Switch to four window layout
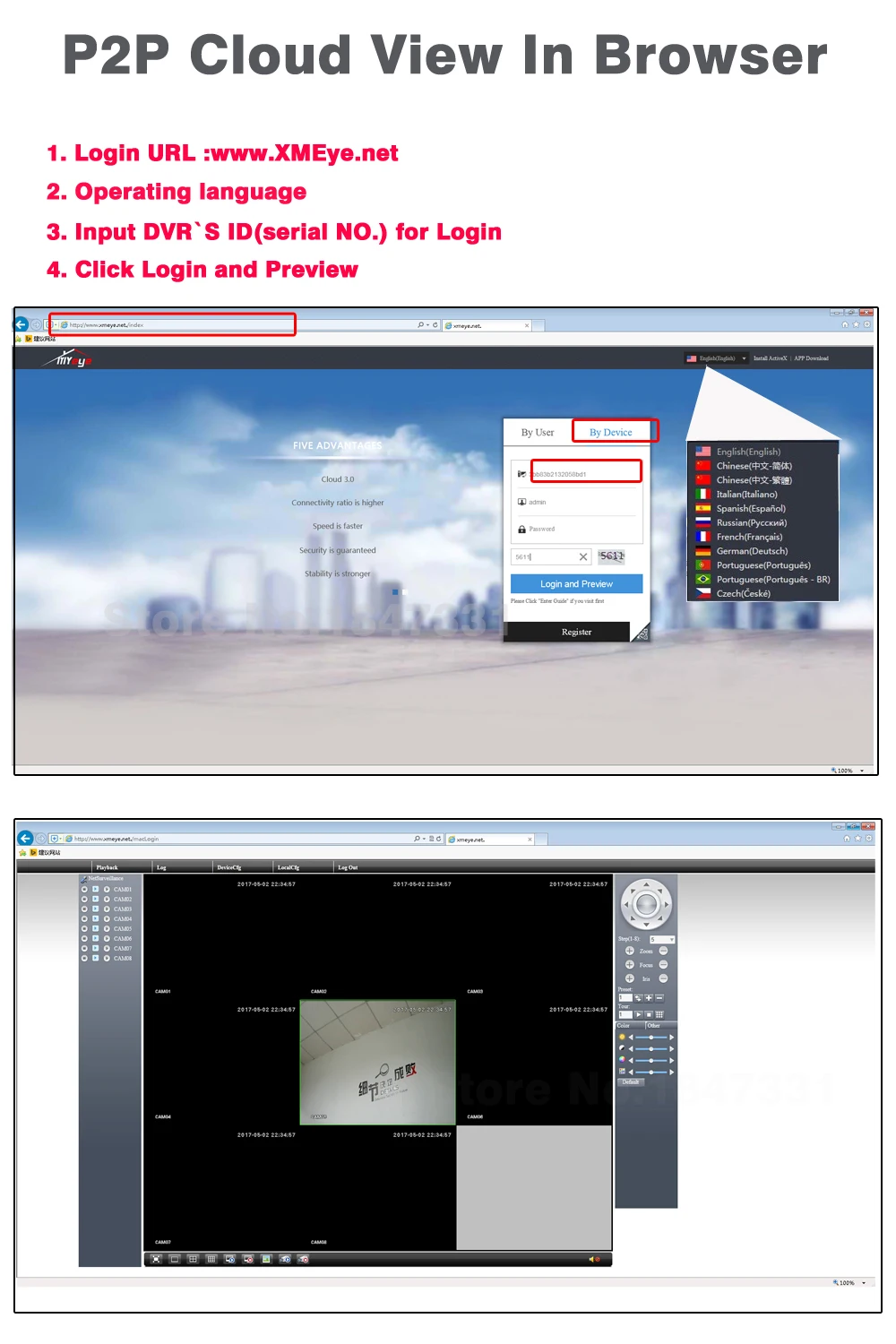This screenshot has width=896, height=1344. pyautogui.click(x=193, y=1259)
